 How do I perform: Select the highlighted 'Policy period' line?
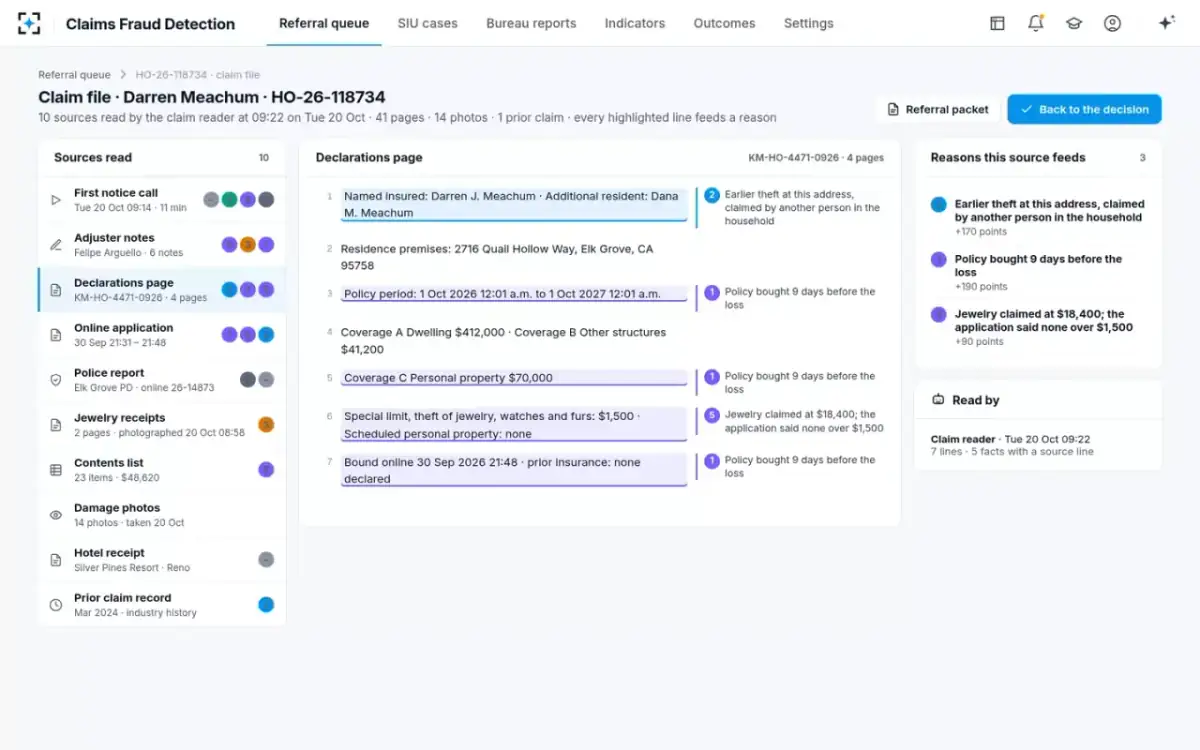click(514, 294)
